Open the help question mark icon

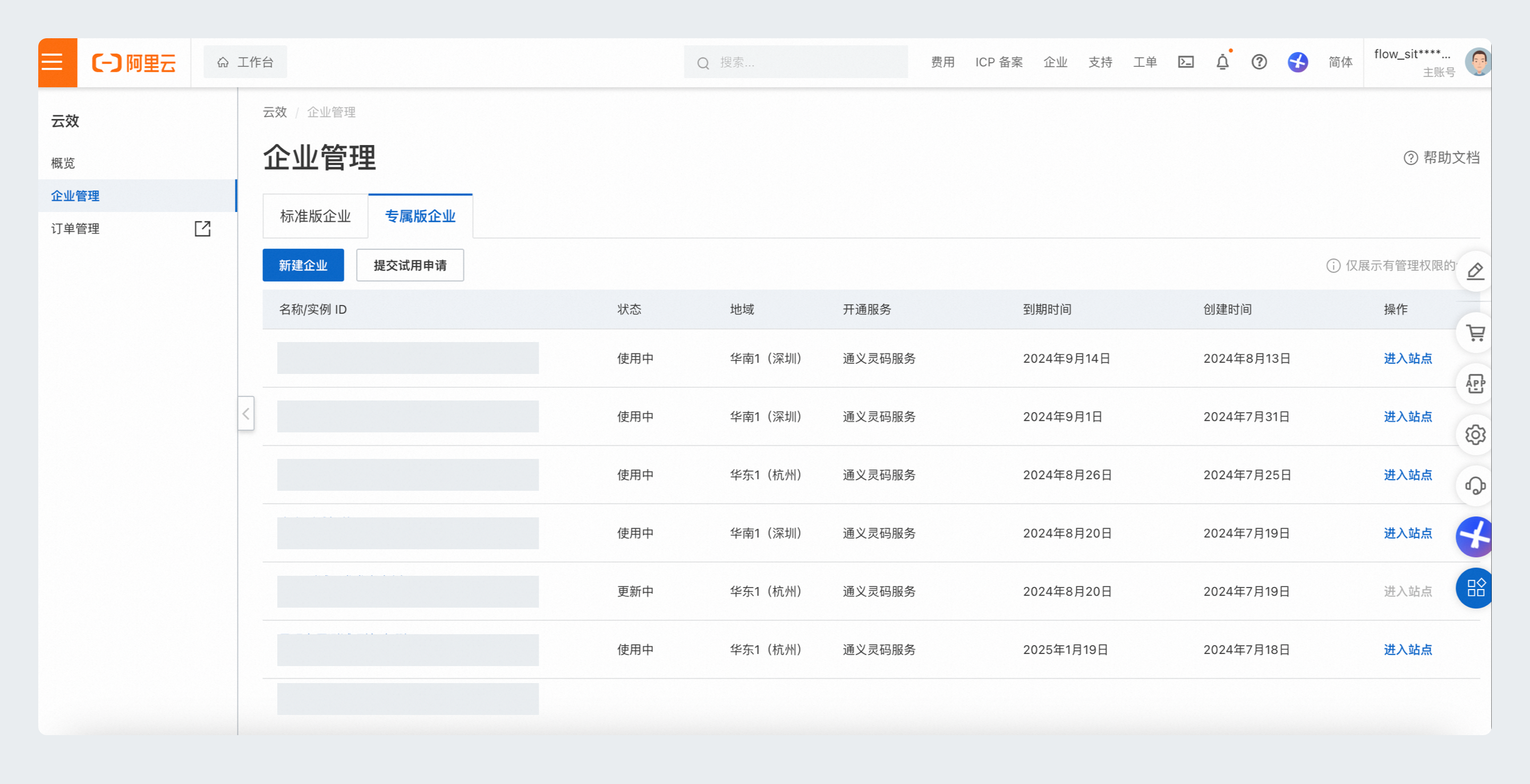1259,62
